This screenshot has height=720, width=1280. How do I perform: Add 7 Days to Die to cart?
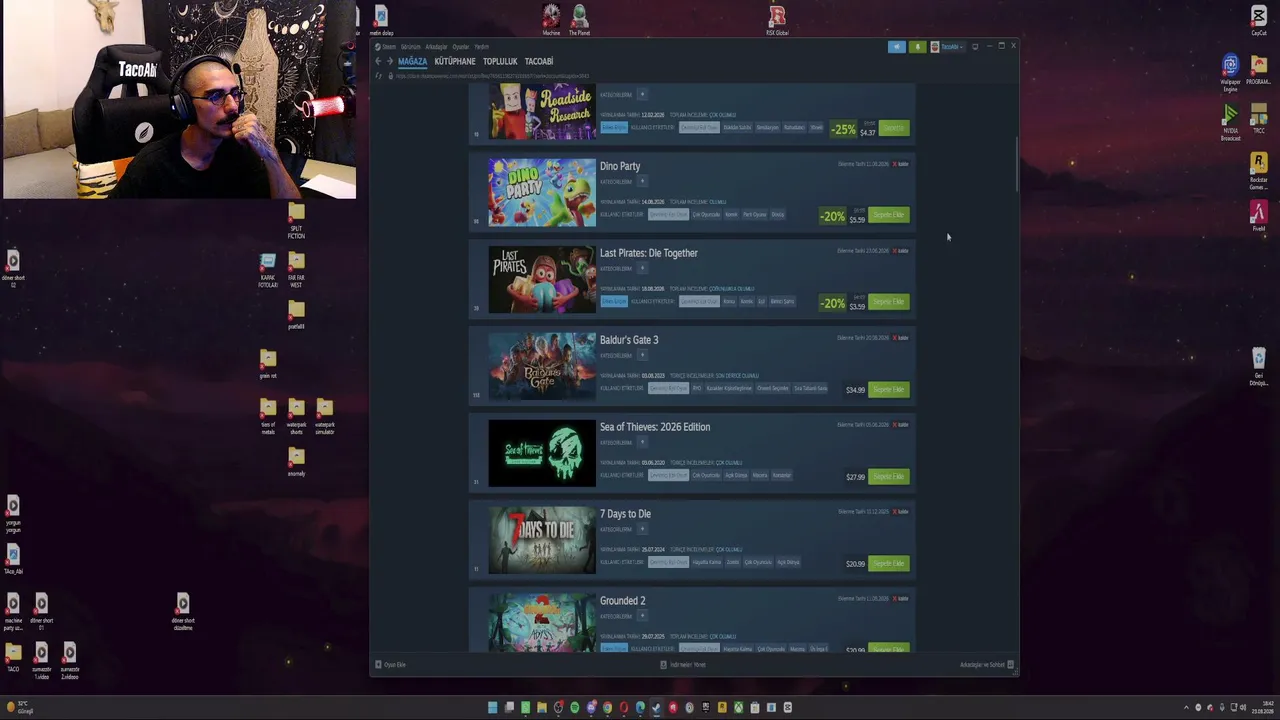889,563
